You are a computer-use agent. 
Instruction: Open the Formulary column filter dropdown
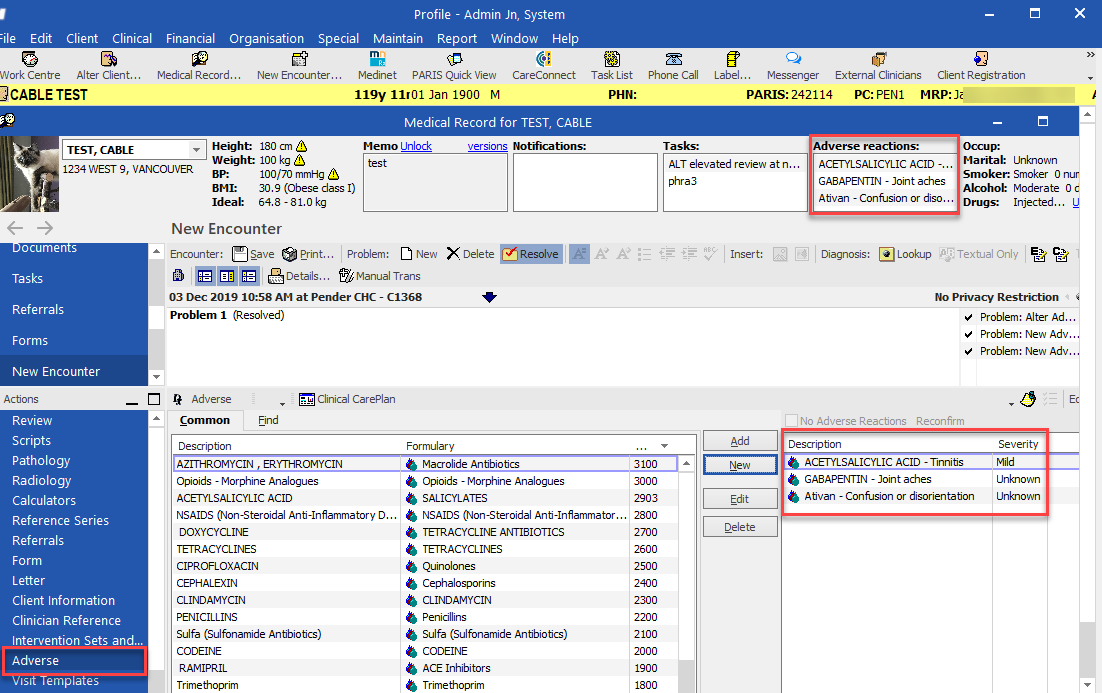click(x=665, y=444)
